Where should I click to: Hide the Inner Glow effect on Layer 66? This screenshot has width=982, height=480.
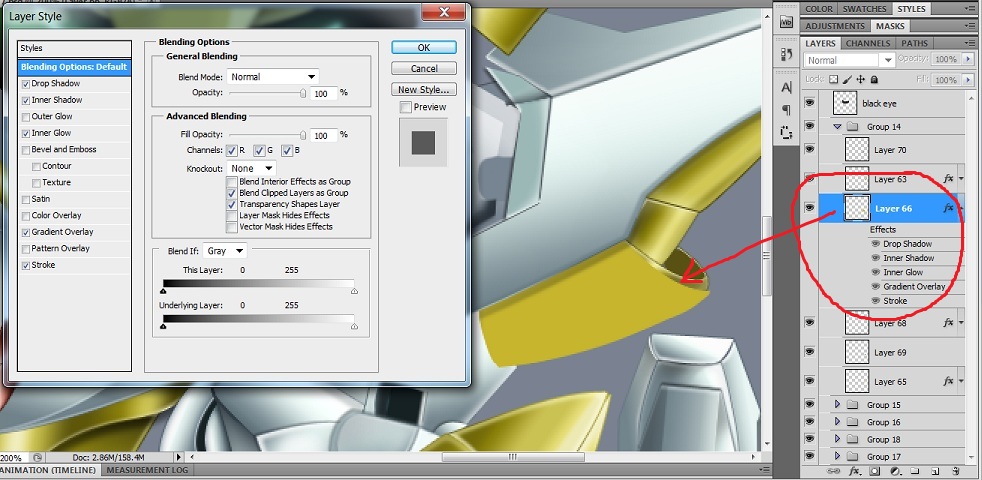click(x=875, y=273)
